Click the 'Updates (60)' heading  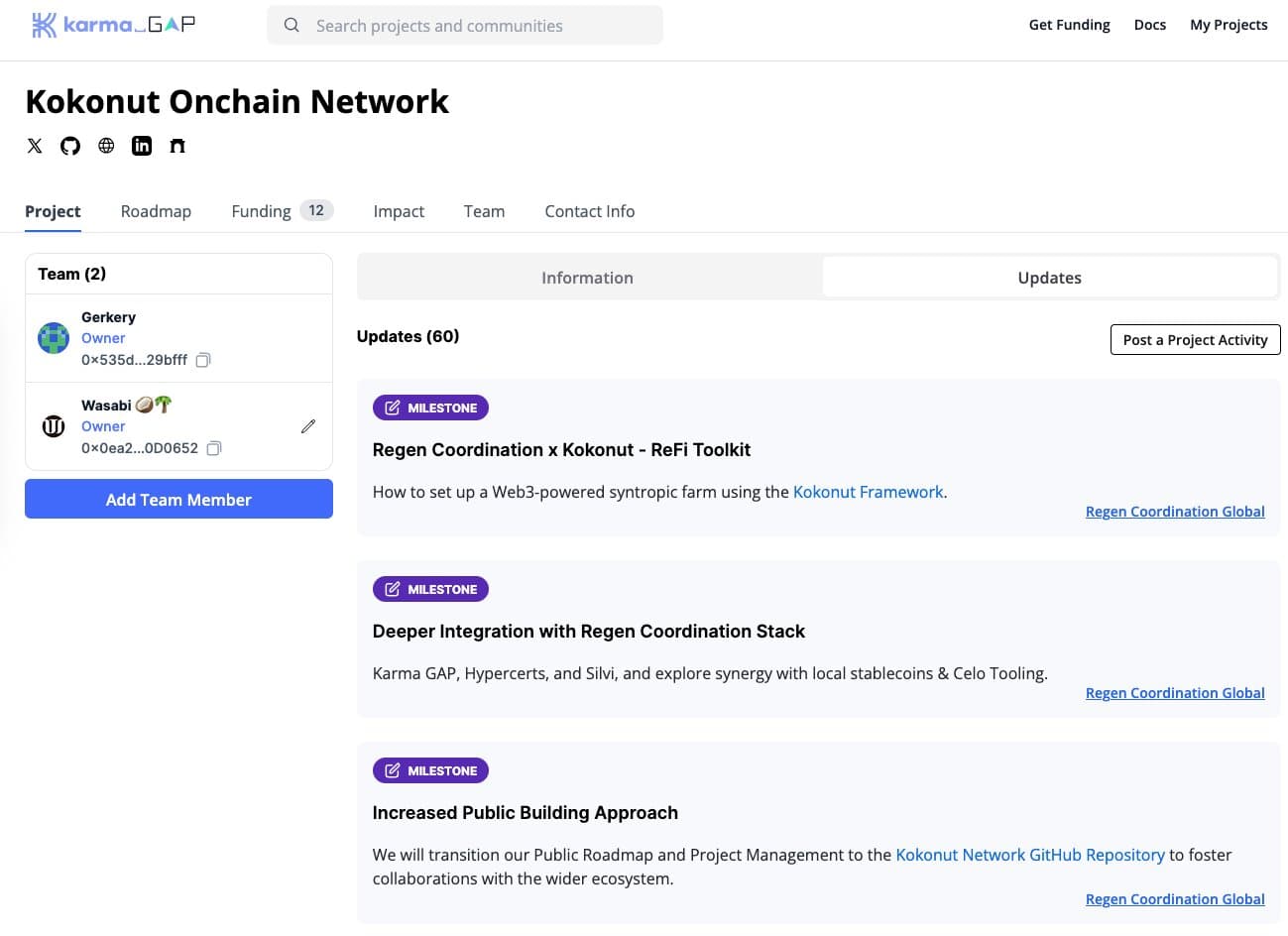[408, 336]
